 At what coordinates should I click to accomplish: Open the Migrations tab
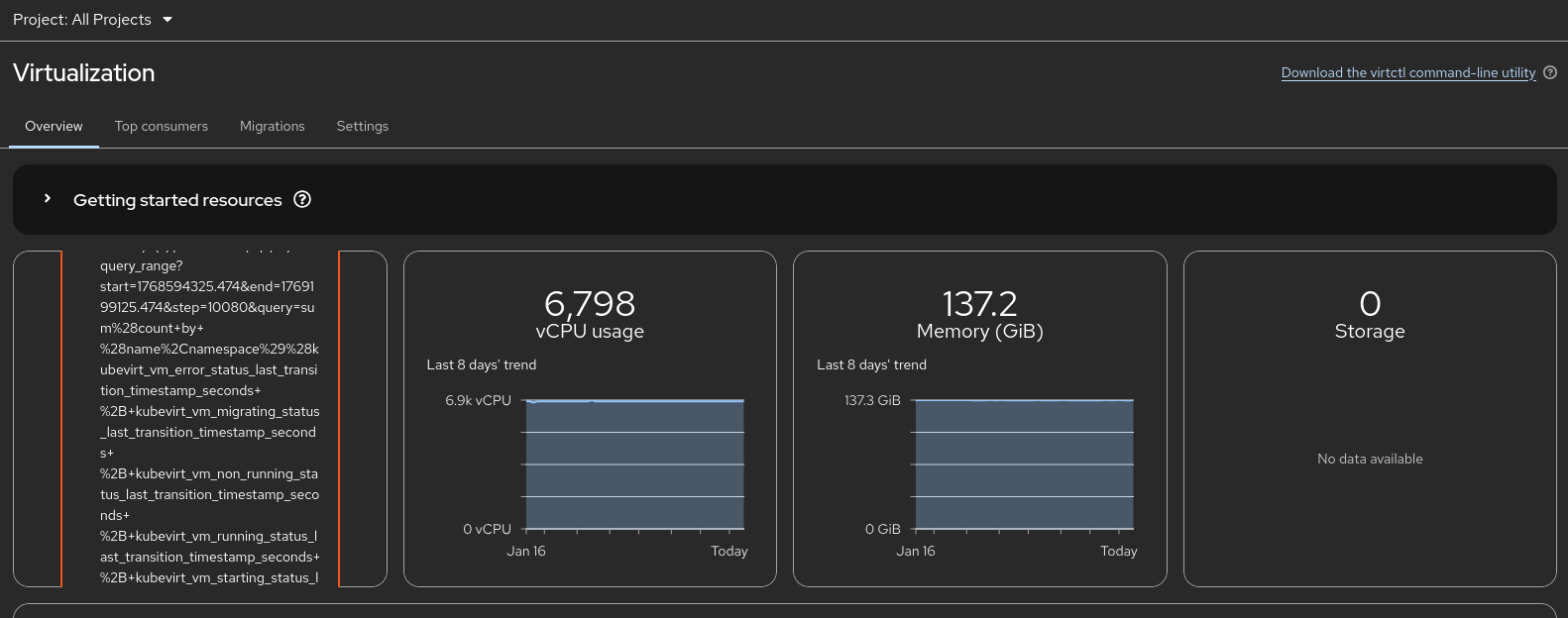point(273,127)
